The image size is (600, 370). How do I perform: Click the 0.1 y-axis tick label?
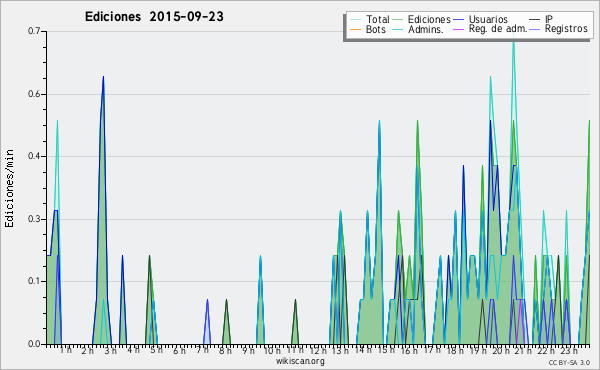(x=34, y=281)
